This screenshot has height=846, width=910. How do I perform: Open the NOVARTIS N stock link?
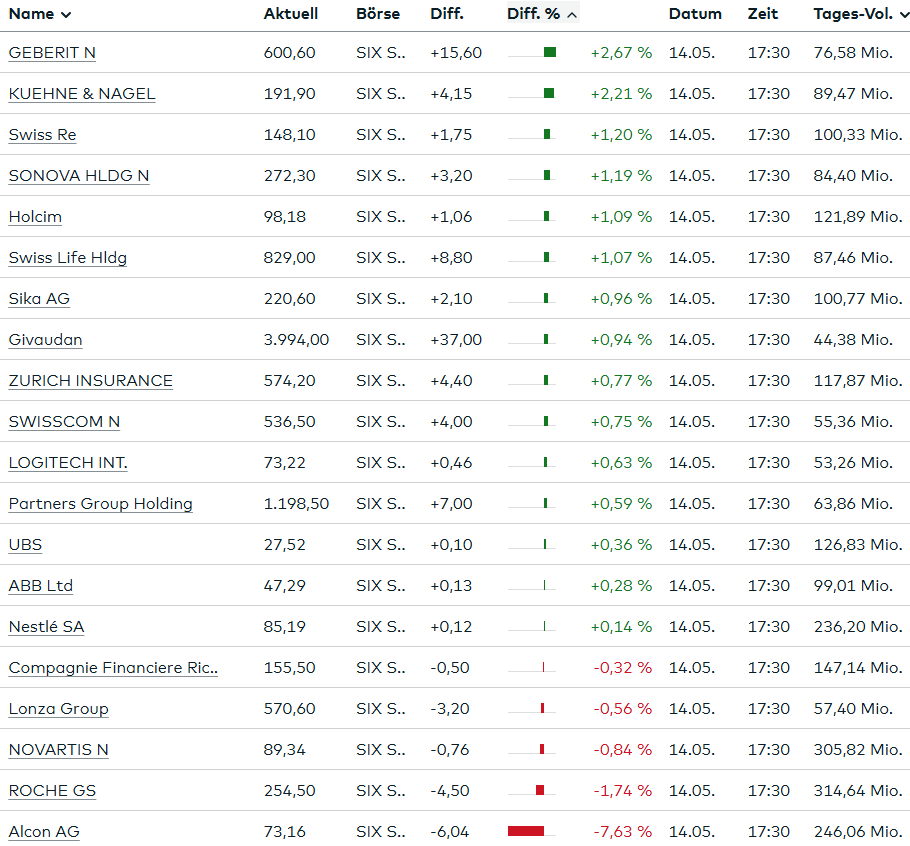tap(58, 750)
